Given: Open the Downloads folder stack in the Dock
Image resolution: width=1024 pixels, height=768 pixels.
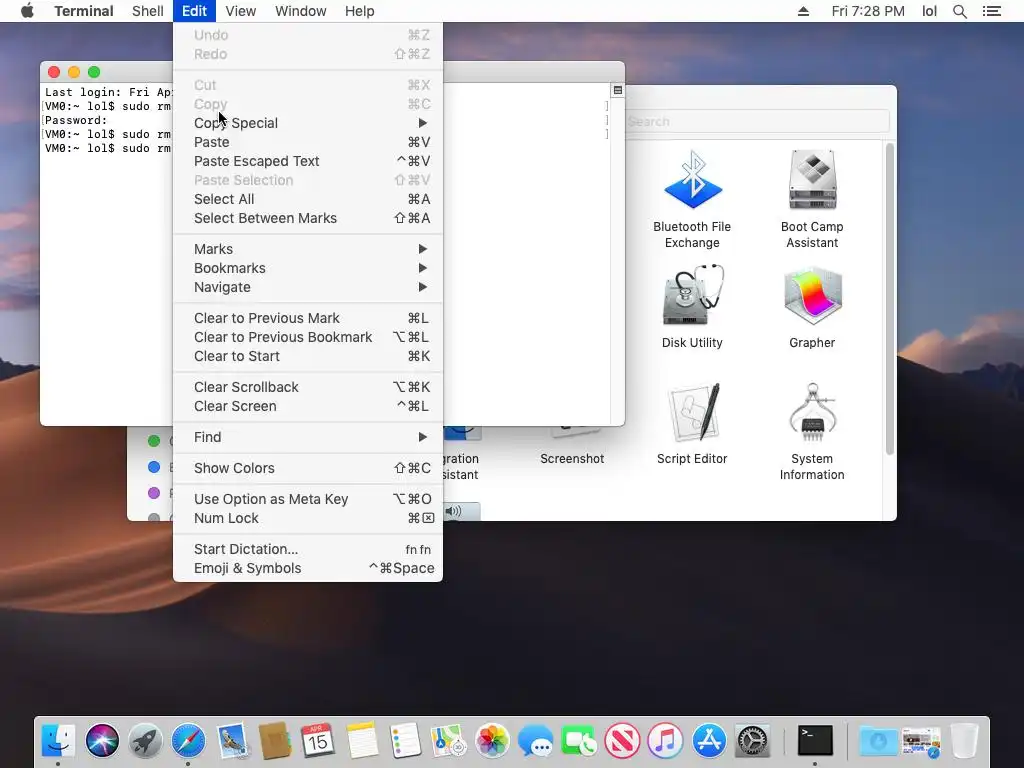Looking at the screenshot, I should click(878, 741).
